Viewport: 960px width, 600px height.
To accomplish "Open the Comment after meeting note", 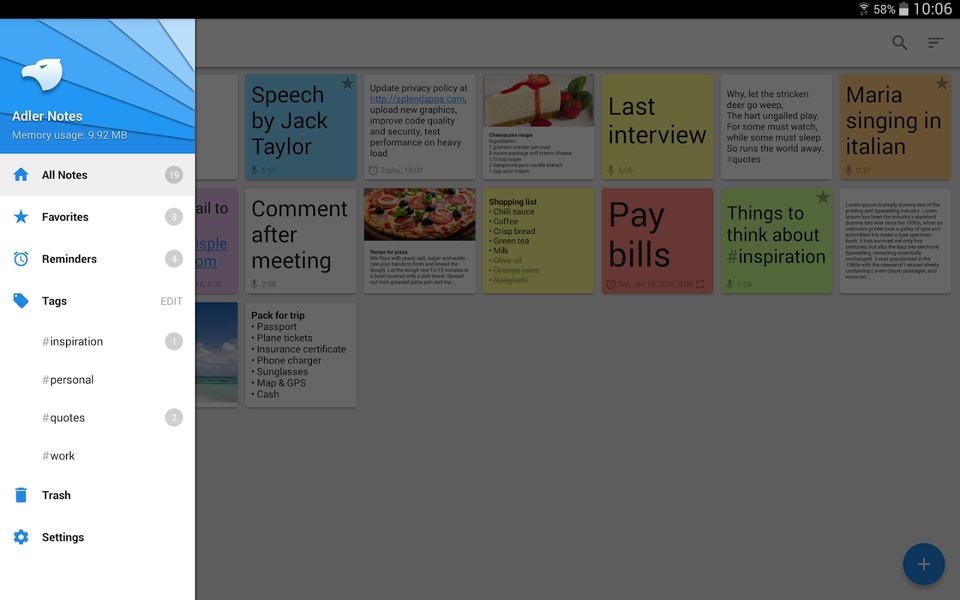I will [x=301, y=241].
